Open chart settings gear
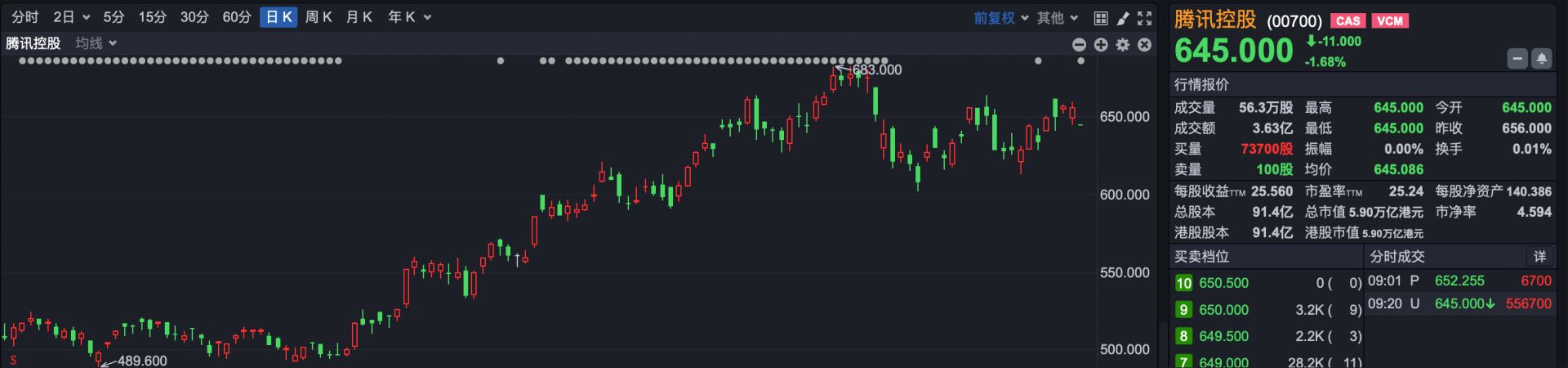Image resolution: width=1568 pixels, height=368 pixels. pyautogui.click(x=1123, y=45)
